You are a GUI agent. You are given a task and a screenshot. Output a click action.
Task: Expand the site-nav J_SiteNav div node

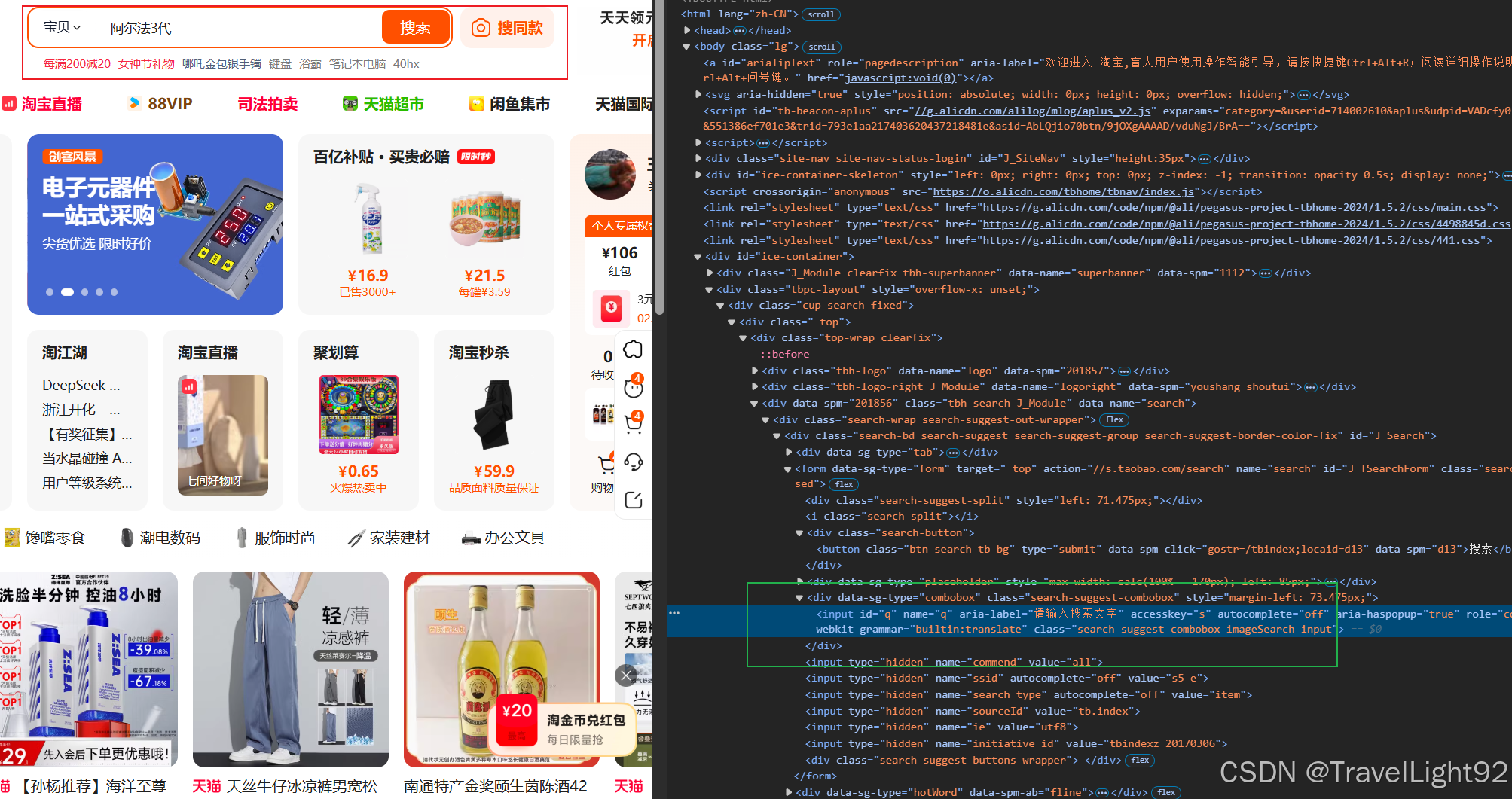coord(698,158)
